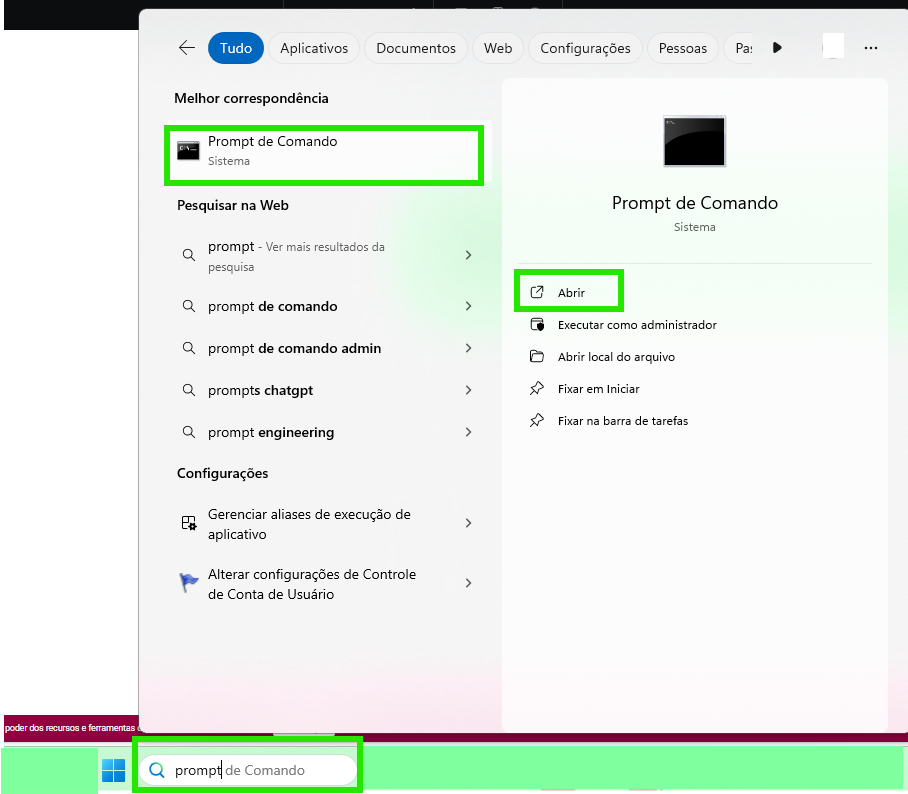Click the taskbar search input field
The image size is (908, 794).
click(x=260, y=770)
